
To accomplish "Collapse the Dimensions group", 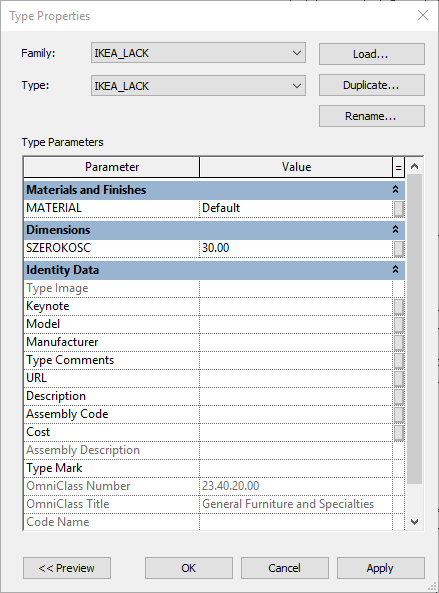I will coord(396,230).
